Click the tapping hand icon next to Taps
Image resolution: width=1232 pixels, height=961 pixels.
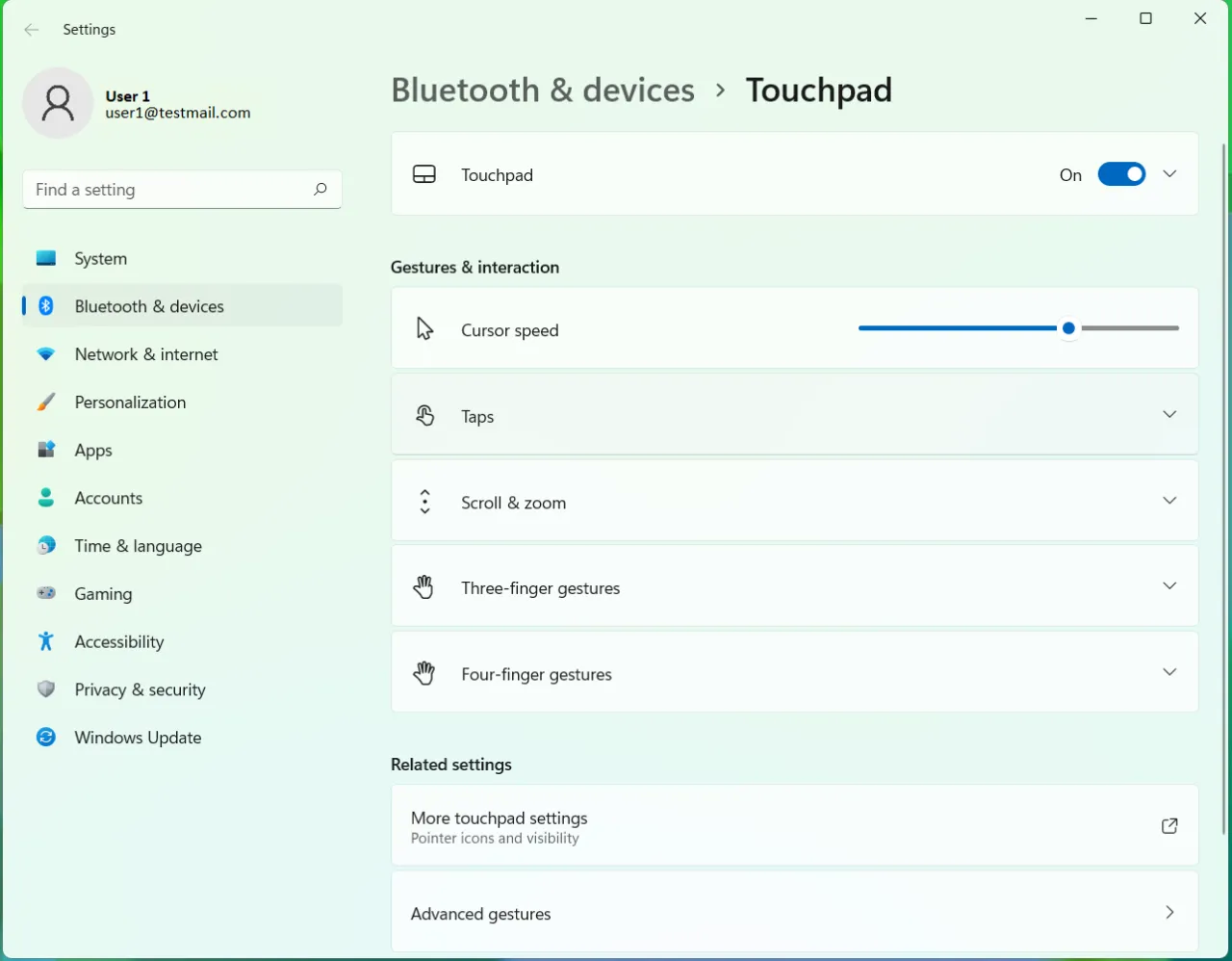point(424,414)
